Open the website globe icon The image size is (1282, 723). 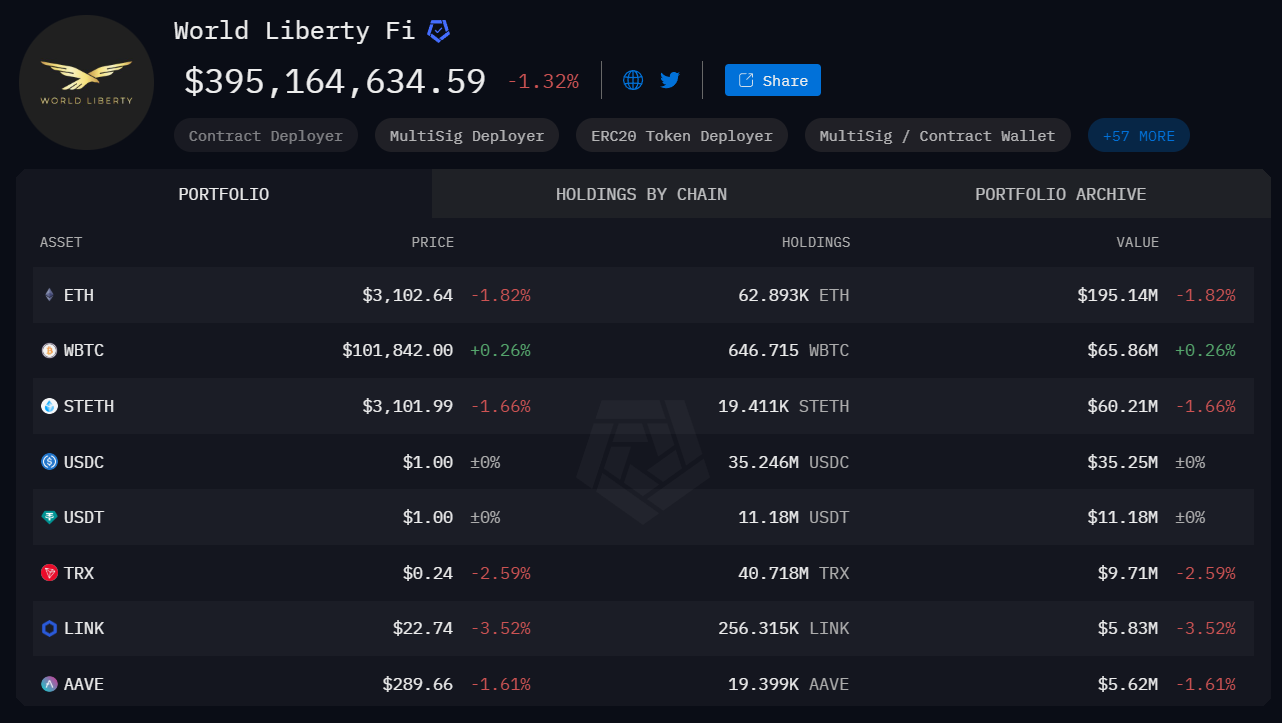click(633, 80)
